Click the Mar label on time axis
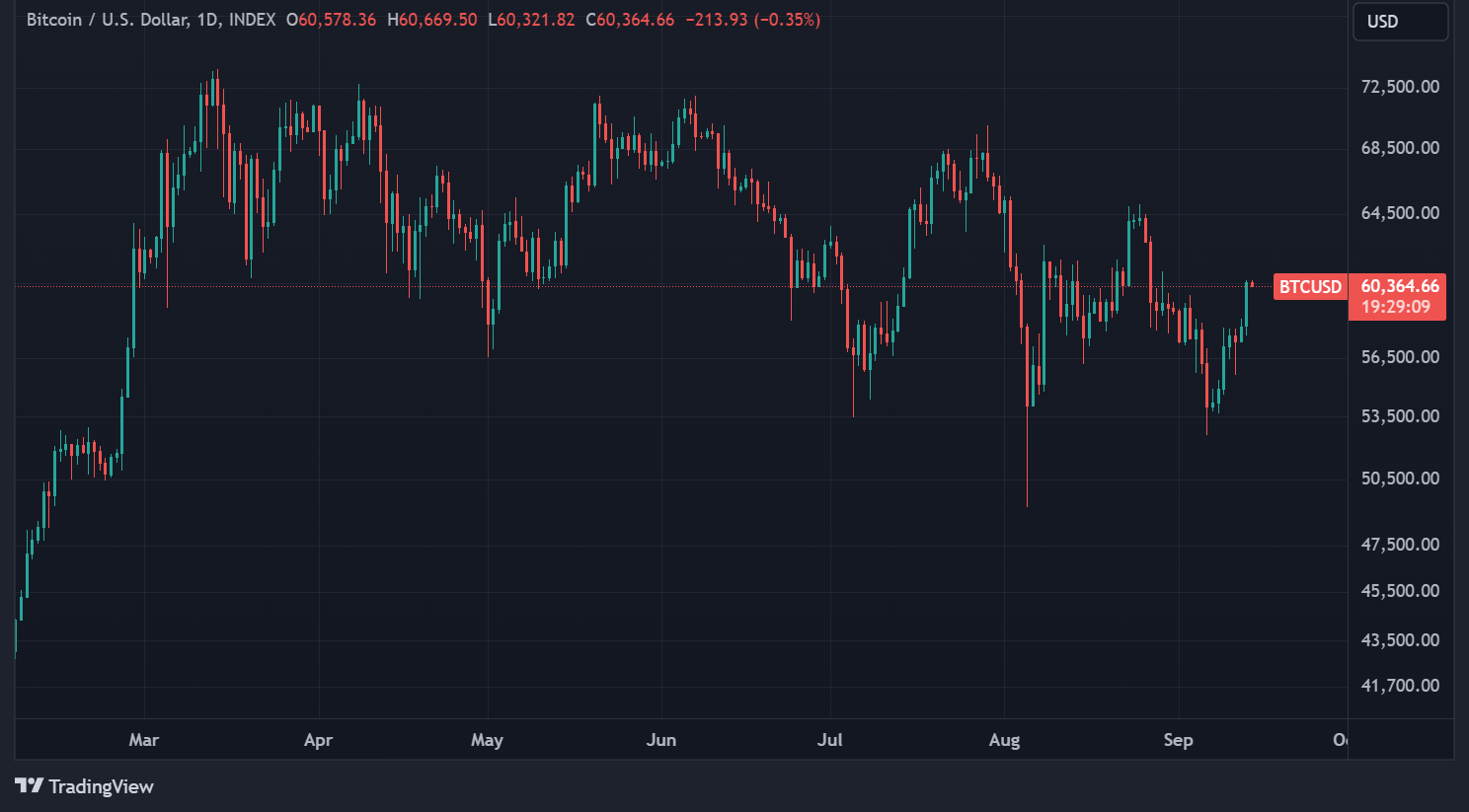This screenshot has height=812, width=1469. [143, 739]
